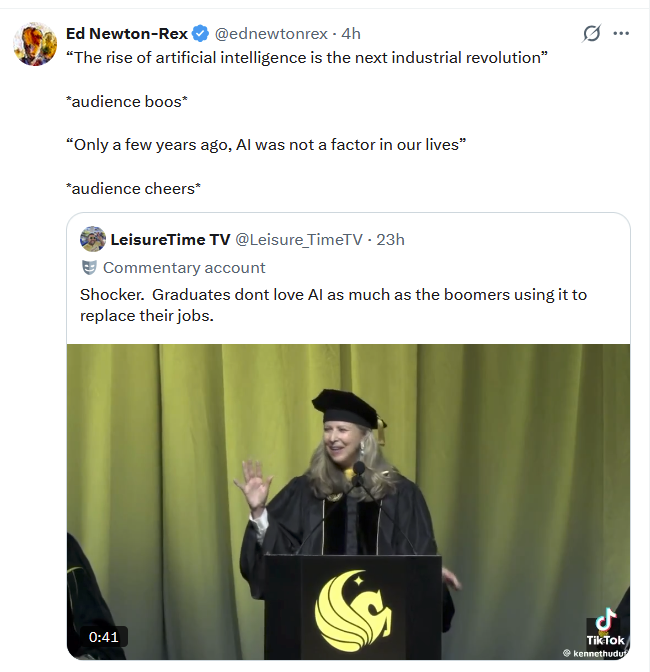The height and width of the screenshot is (672, 650).
Task: Open the @Leisure_TimeTV handle
Action: coord(299,240)
